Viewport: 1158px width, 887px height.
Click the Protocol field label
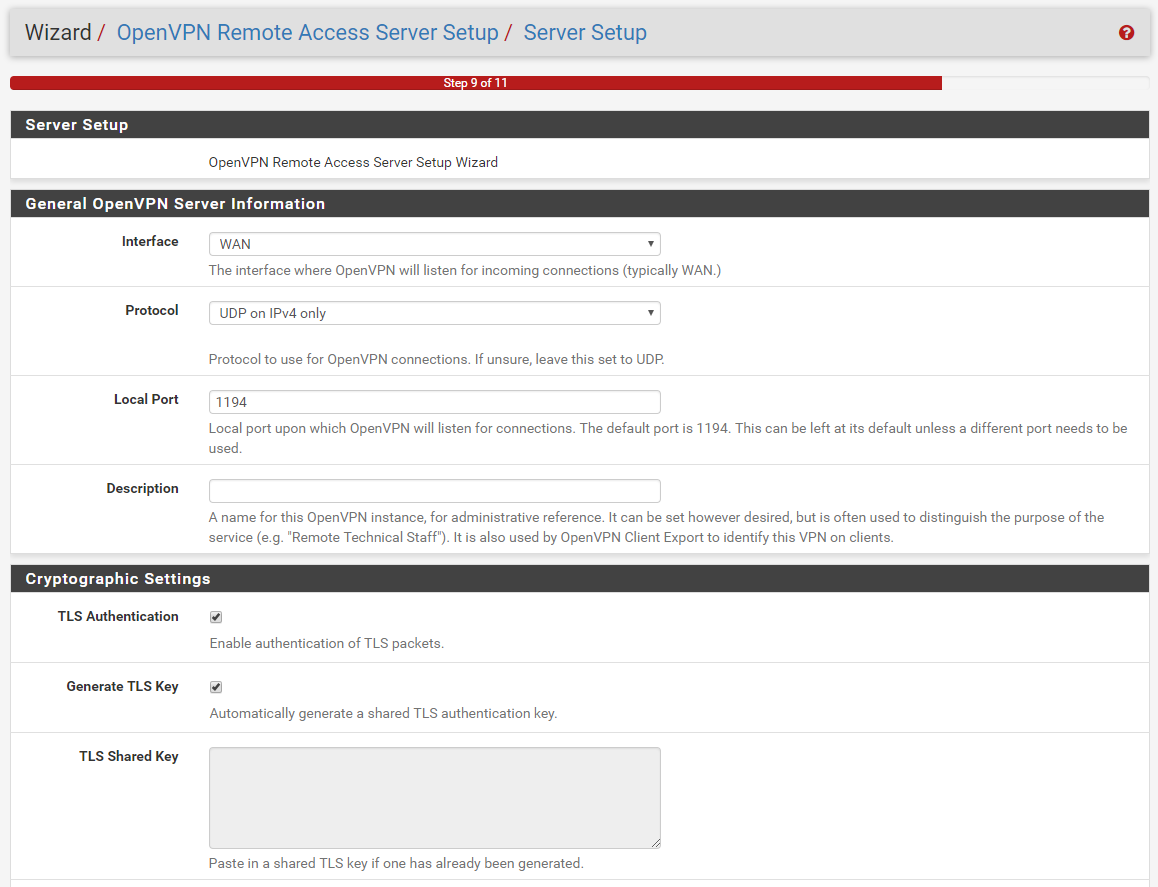(151, 310)
